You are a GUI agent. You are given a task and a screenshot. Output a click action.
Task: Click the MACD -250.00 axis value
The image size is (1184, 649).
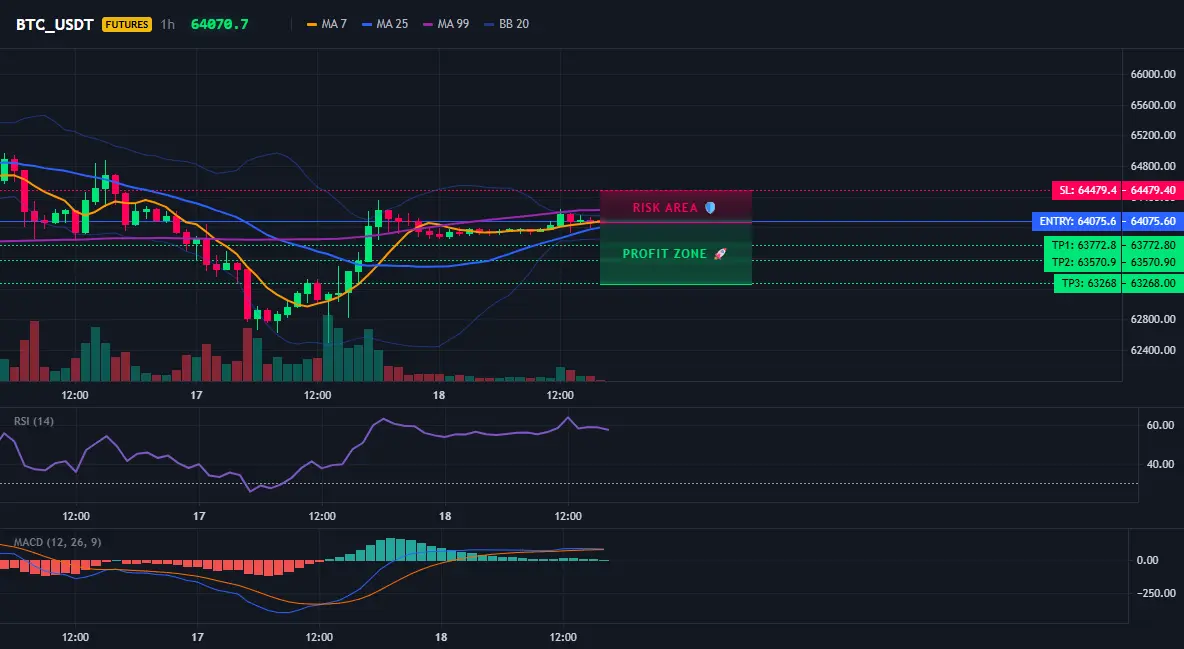tap(1158, 593)
